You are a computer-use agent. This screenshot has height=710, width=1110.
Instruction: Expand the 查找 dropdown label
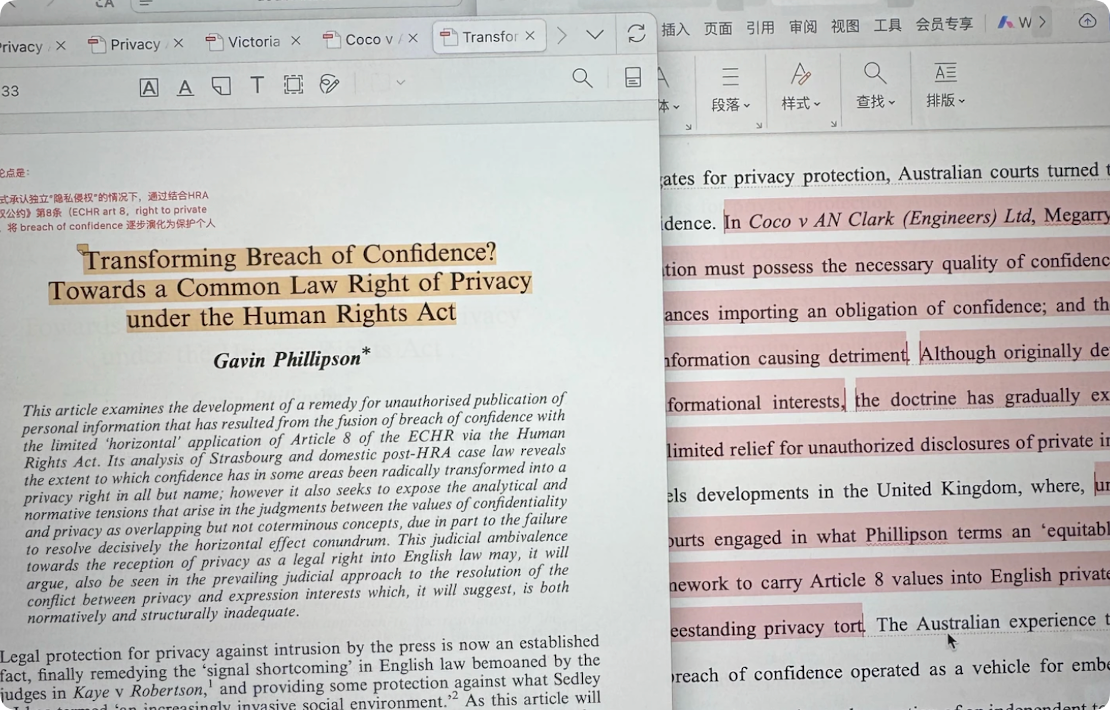876,102
